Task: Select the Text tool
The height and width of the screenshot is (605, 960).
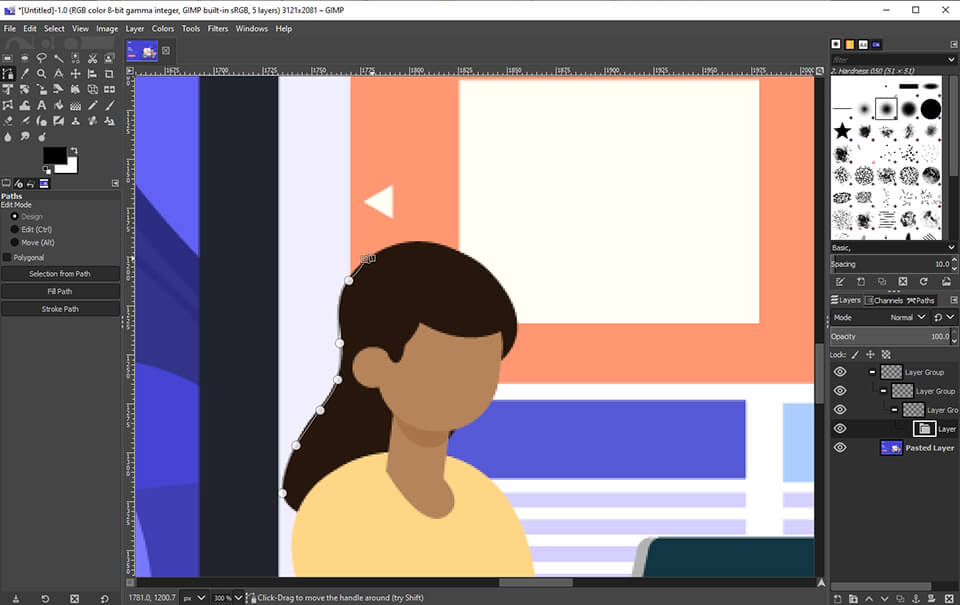Action: 42,105
